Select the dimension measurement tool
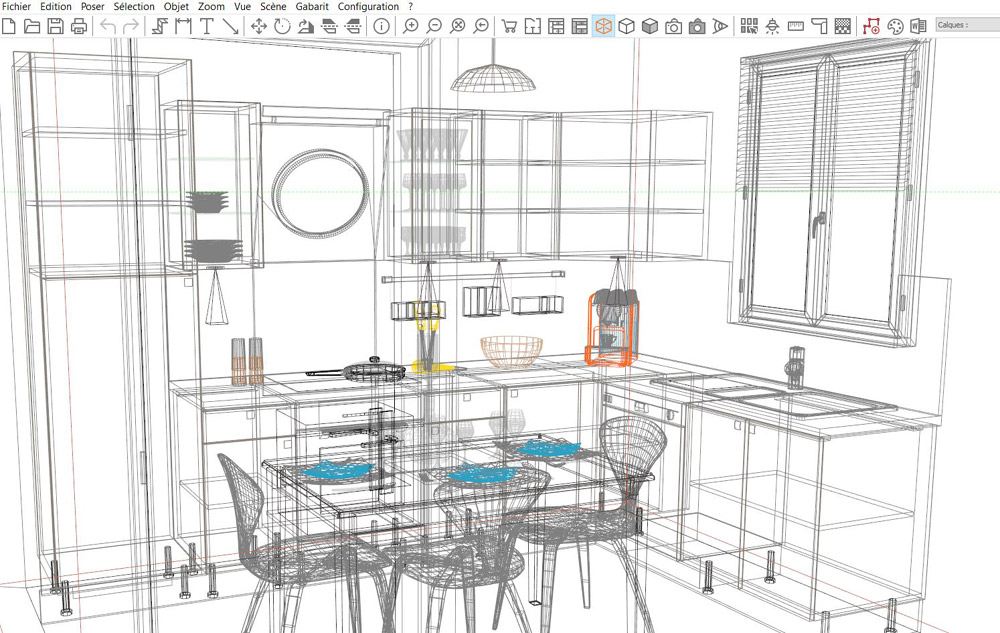The image size is (1000, 633). 183,26
